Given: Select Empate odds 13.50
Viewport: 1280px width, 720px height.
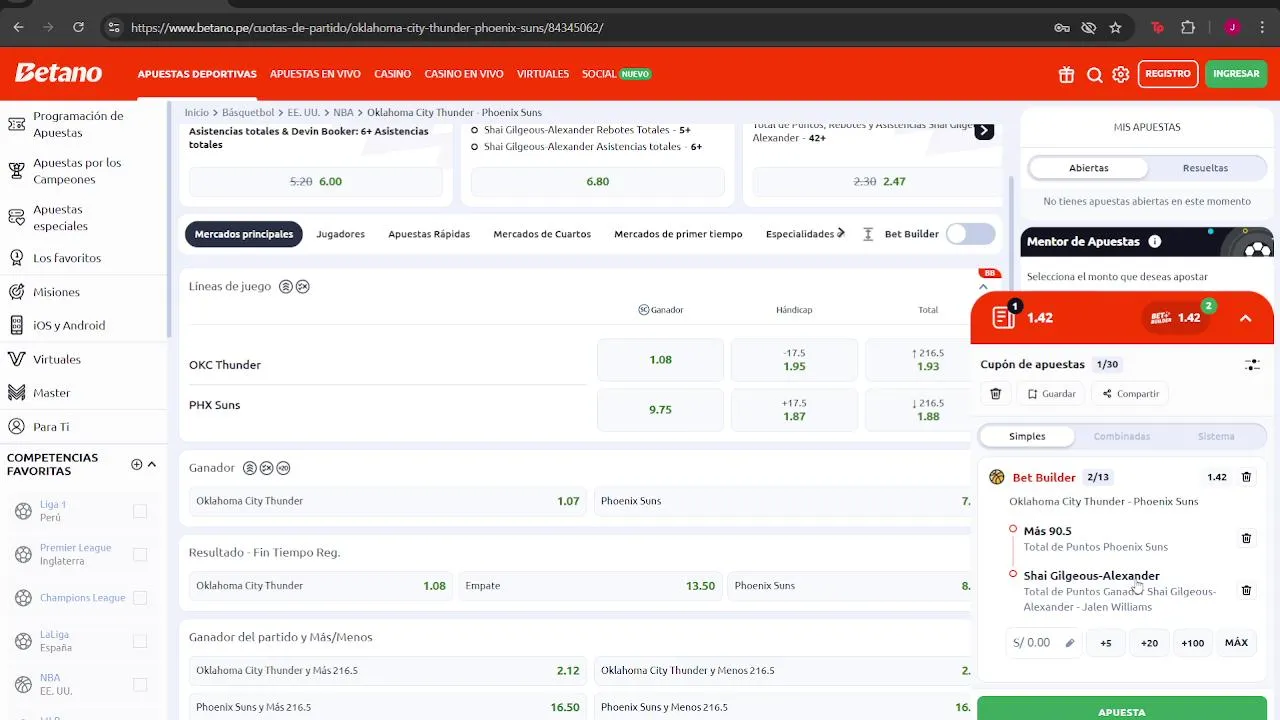Looking at the screenshot, I should pos(590,586).
